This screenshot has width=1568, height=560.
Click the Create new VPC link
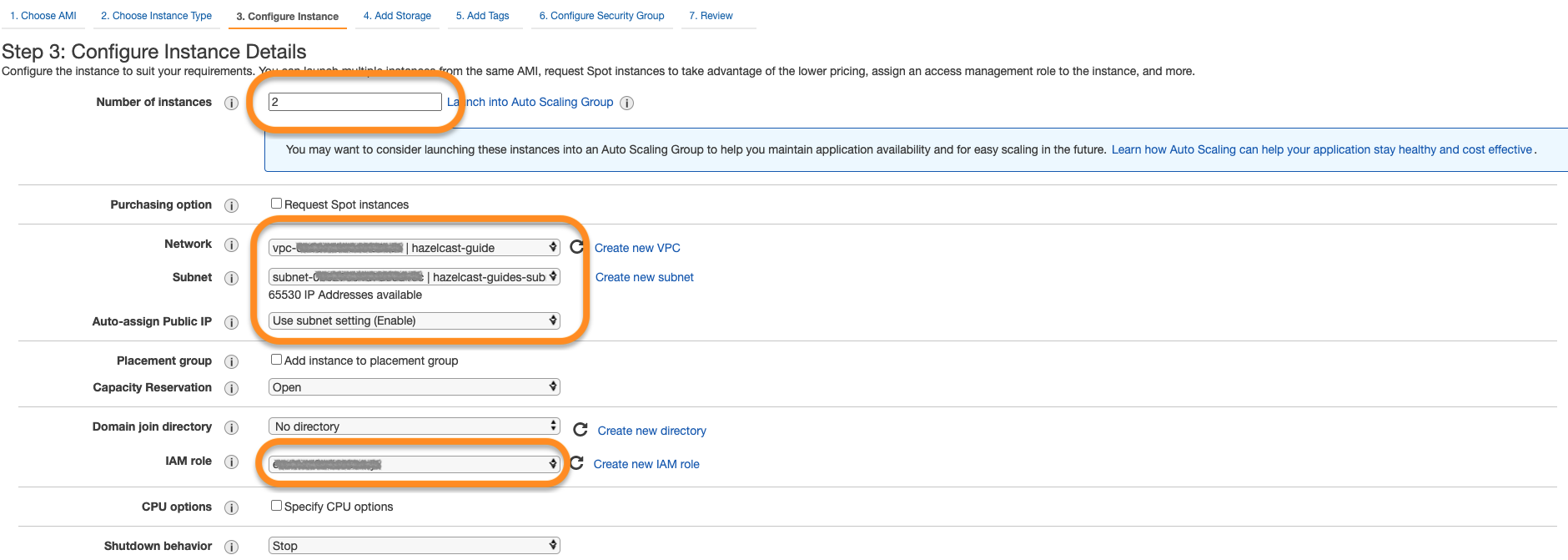tap(637, 248)
